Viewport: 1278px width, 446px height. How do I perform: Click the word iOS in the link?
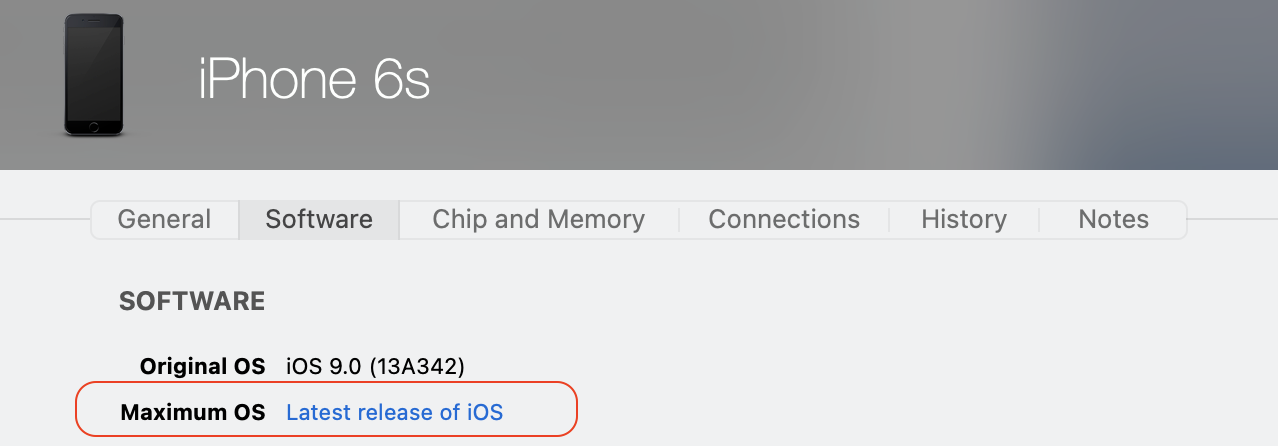click(484, 412)
